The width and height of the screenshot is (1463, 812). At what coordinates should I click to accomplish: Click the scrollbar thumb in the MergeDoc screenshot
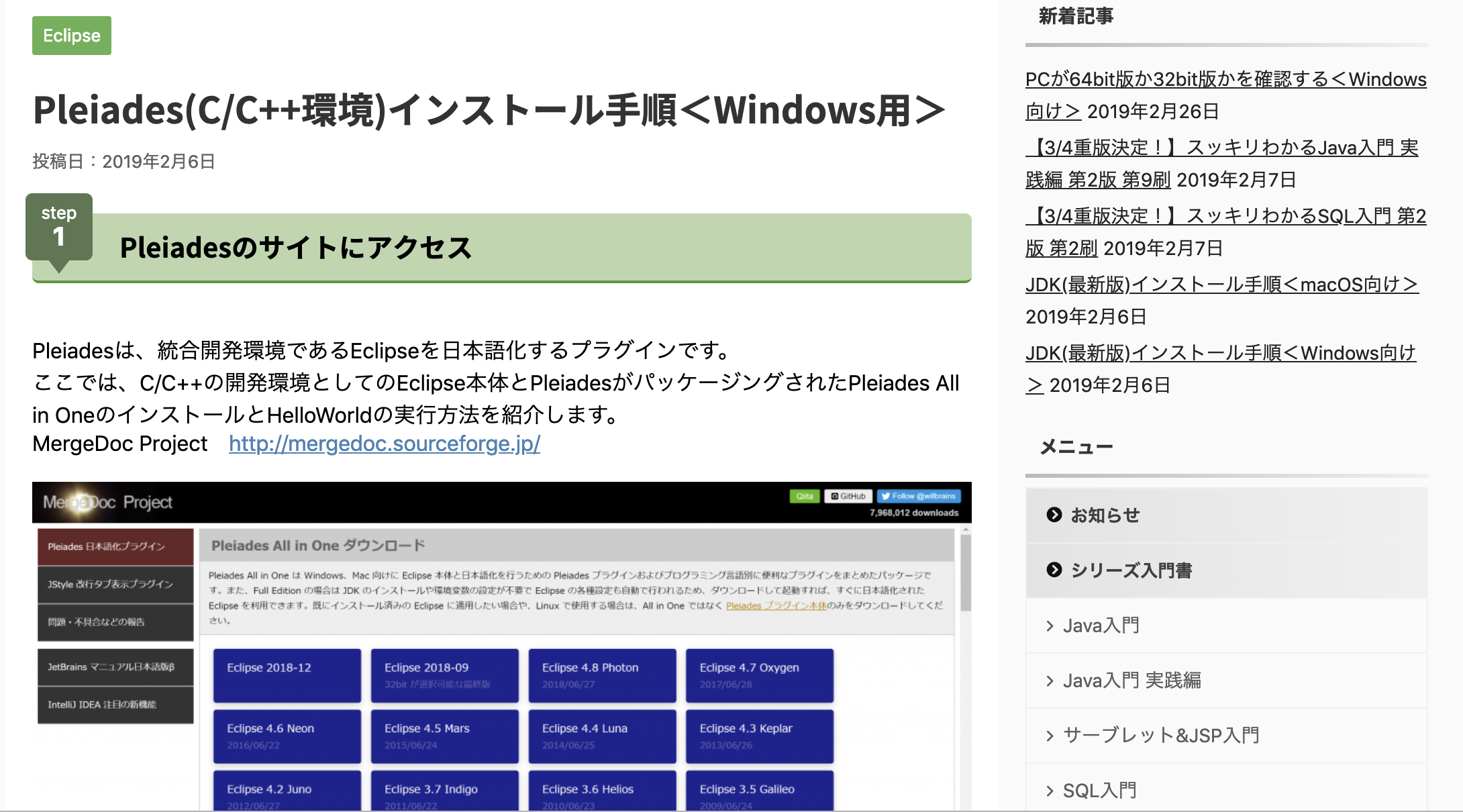[966, 572]
